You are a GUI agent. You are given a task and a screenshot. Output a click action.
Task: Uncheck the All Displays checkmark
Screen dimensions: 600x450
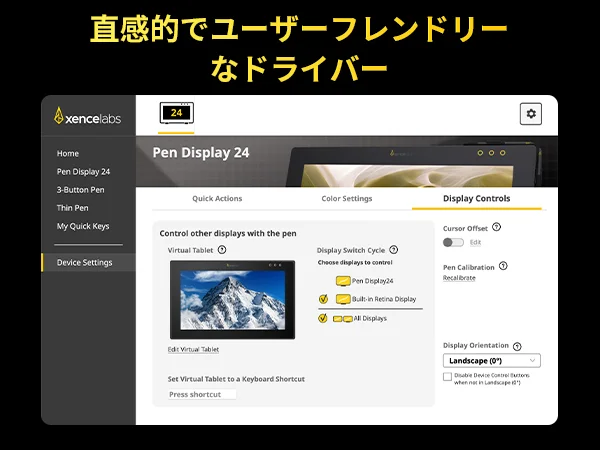(x=323, y=318)
